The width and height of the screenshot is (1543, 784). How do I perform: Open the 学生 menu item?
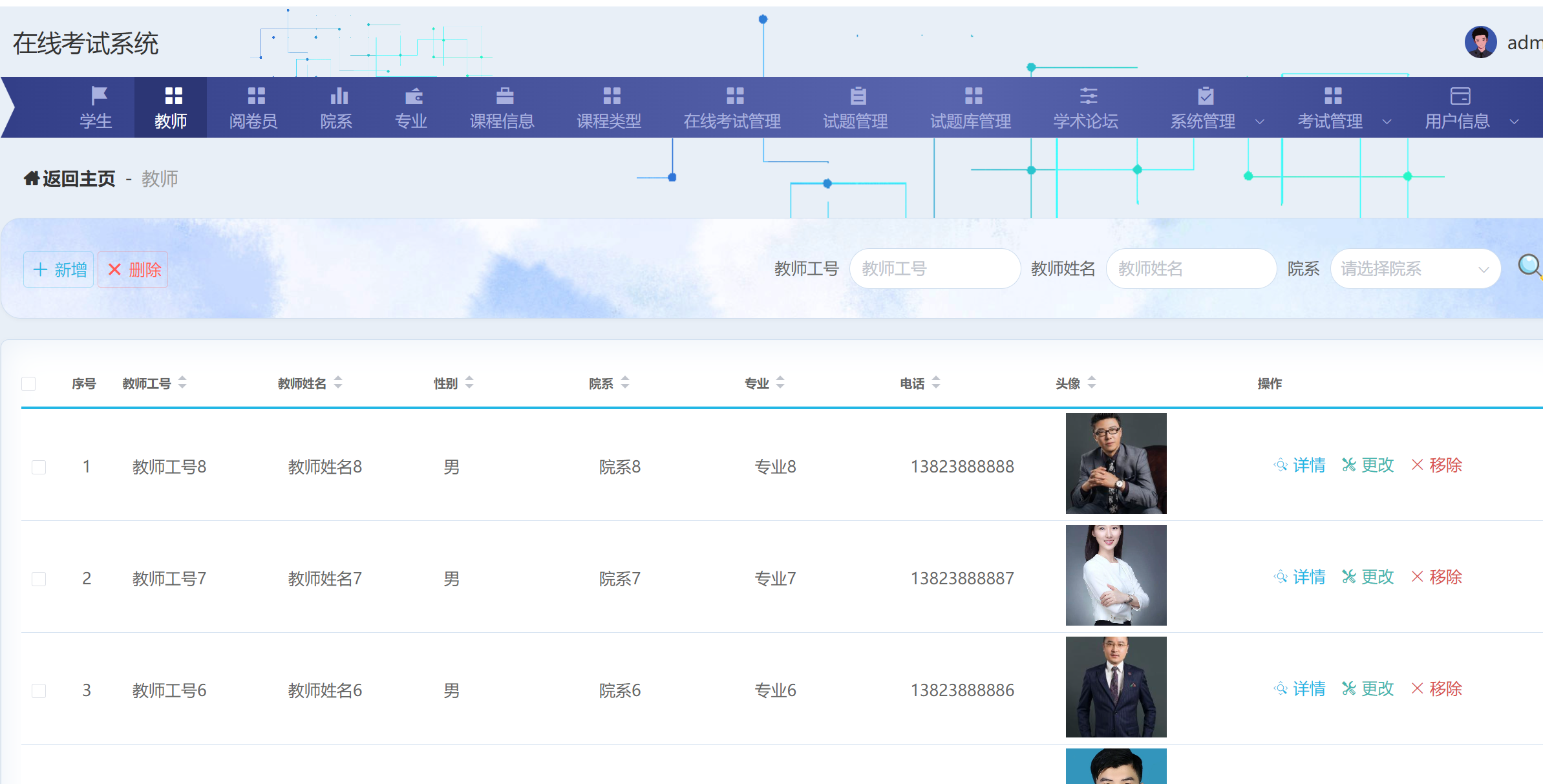[96, 107]
